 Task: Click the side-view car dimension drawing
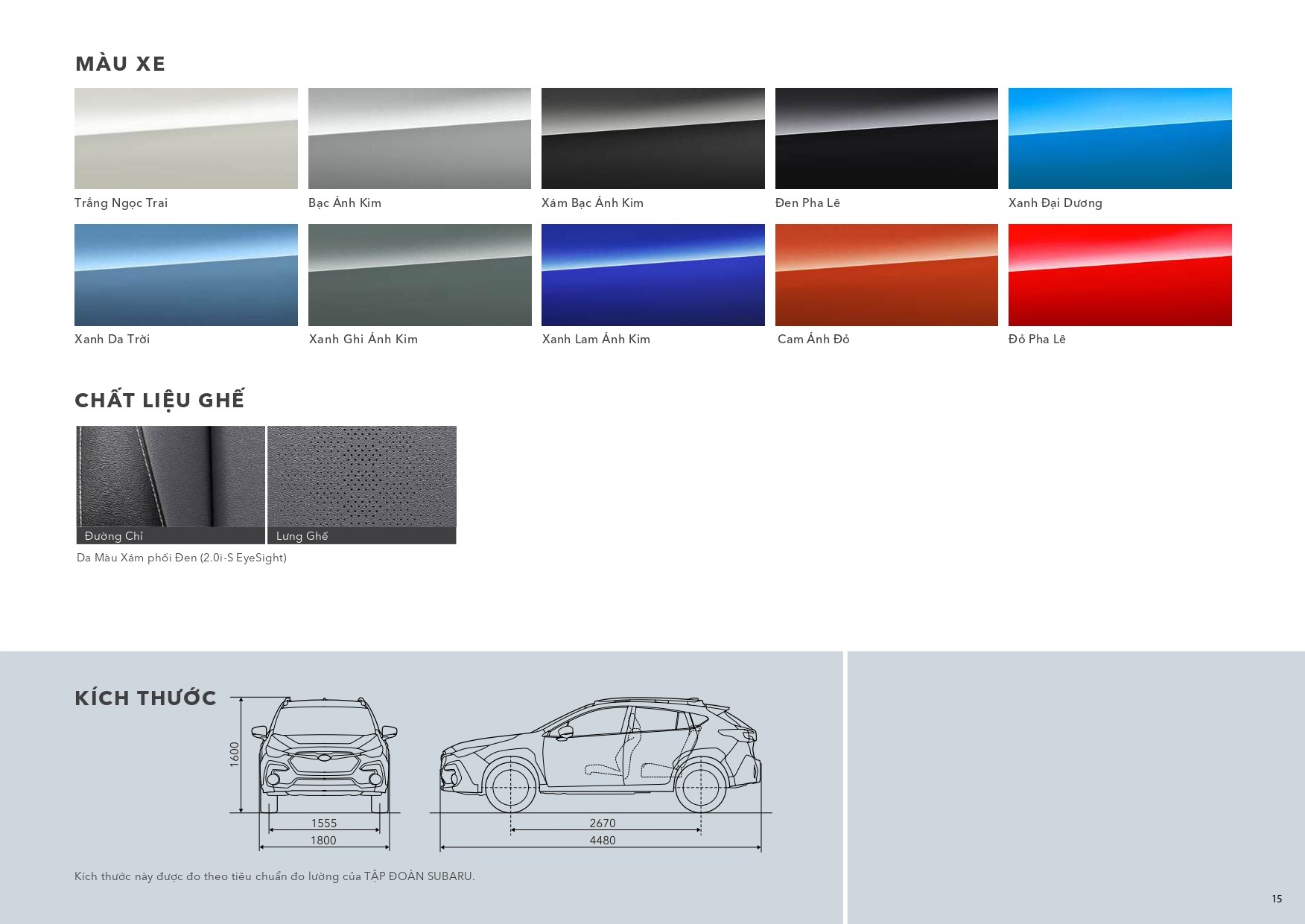coord(601,756)
